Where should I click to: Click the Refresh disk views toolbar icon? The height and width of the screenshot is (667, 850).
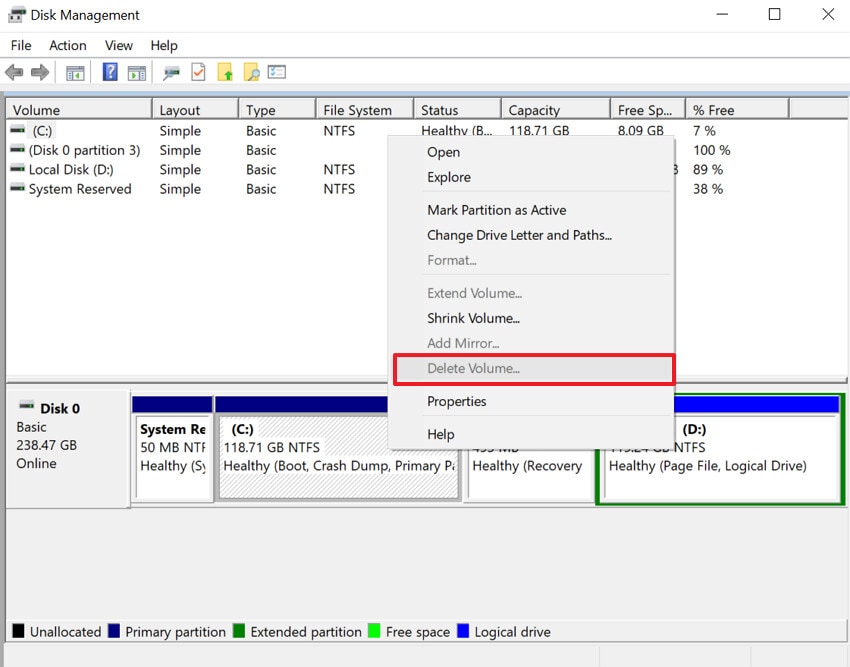[x=170, y=72]
